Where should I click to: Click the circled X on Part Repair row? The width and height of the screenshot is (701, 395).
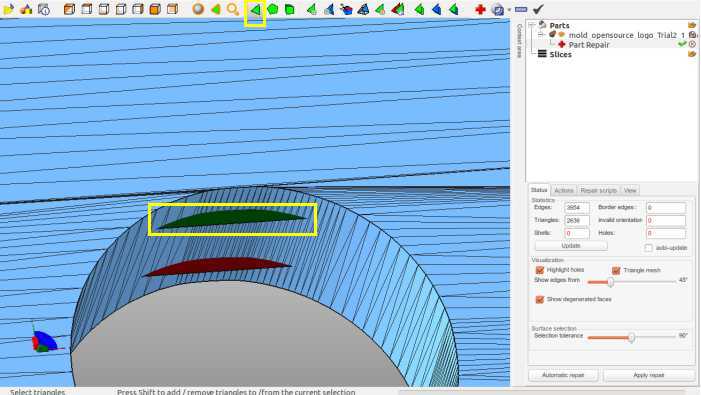click(693, 44)
